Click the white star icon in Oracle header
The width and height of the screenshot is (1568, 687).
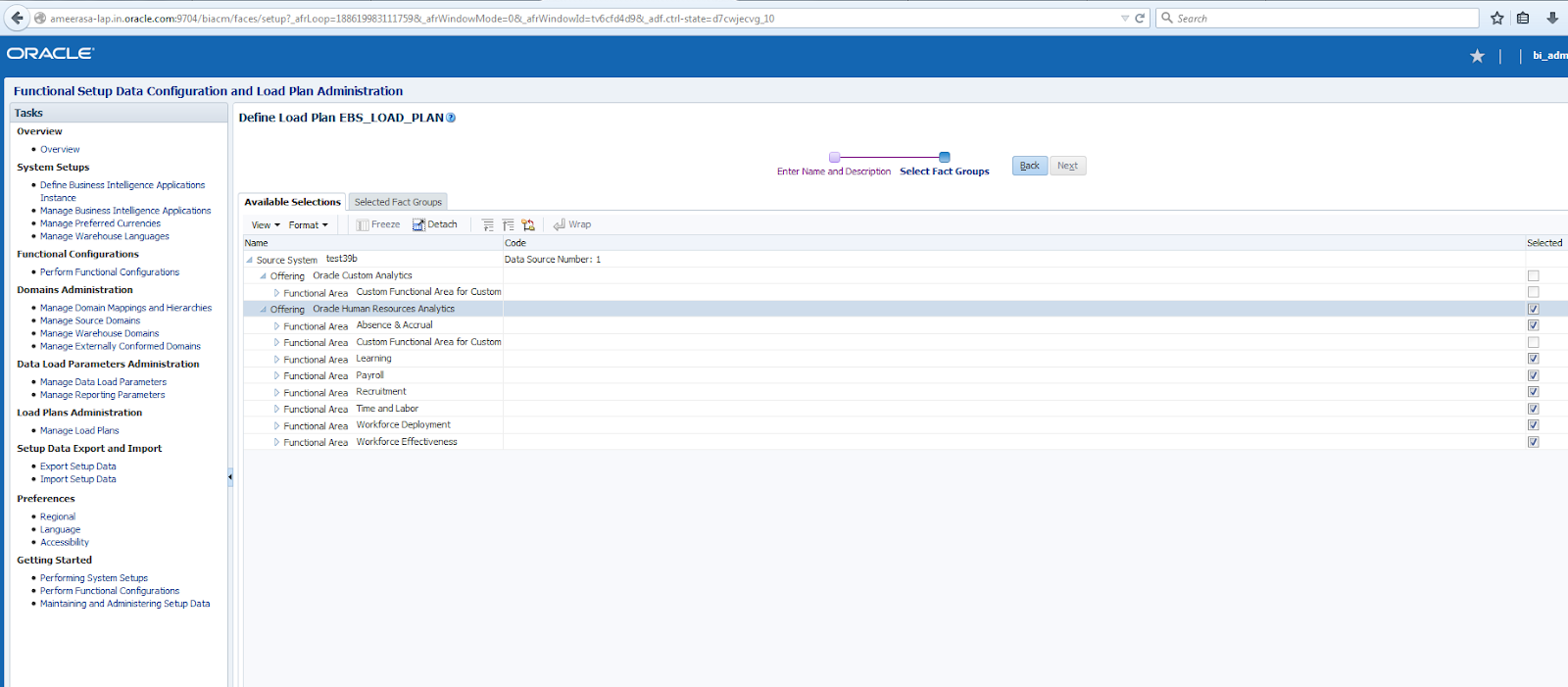tap(1477, 56)
